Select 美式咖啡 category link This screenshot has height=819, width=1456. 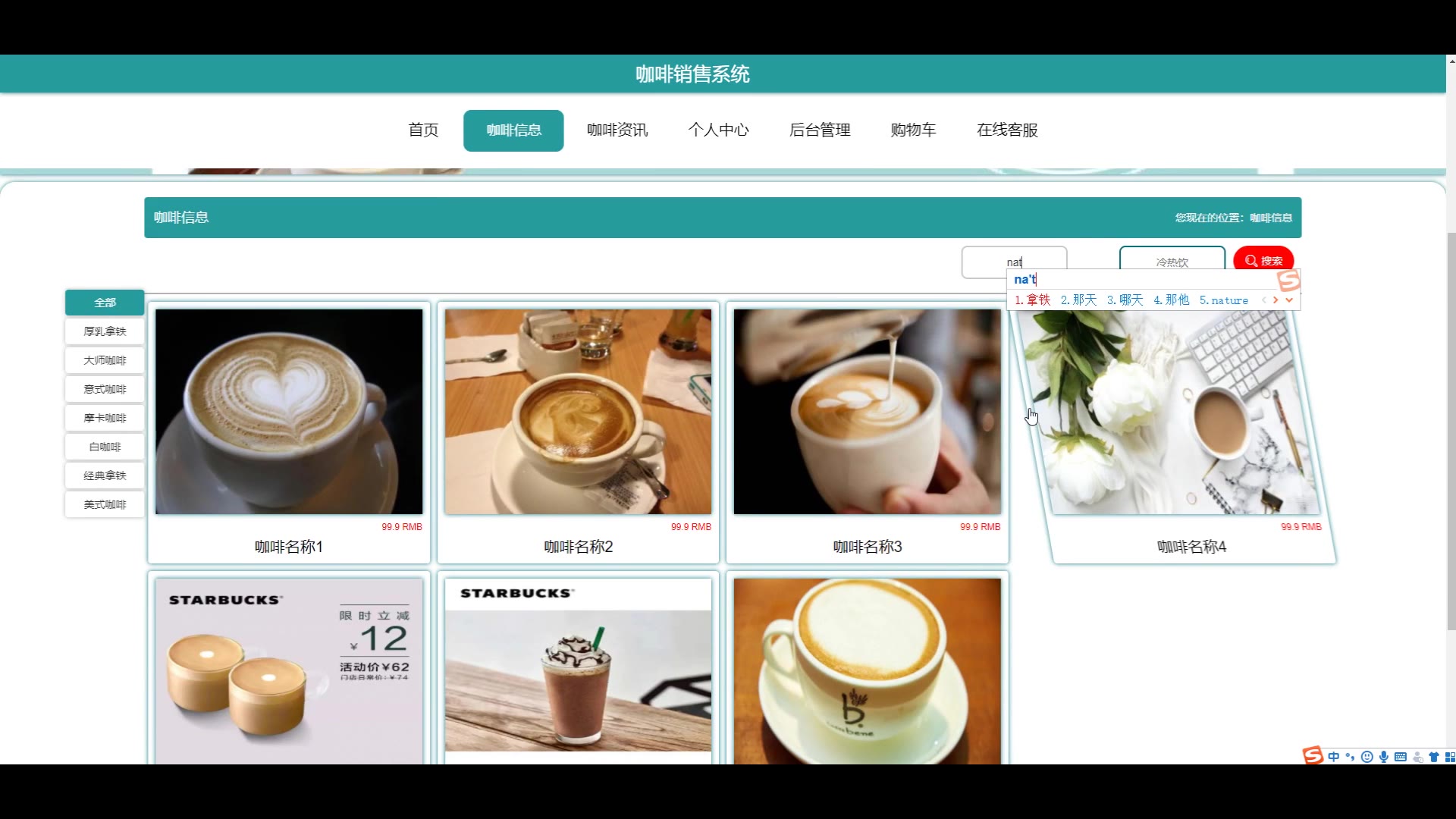105,504
